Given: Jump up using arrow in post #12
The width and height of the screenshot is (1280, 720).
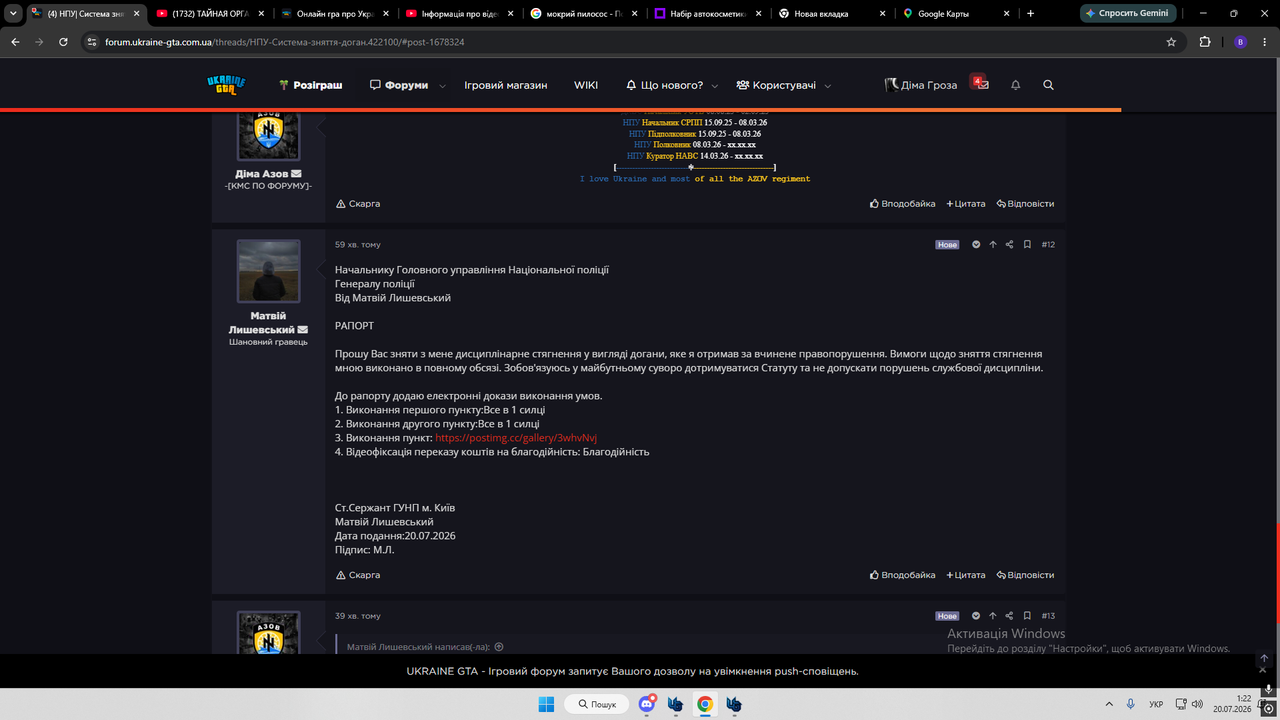Looking at the screenshot, I should coord(993,244).
